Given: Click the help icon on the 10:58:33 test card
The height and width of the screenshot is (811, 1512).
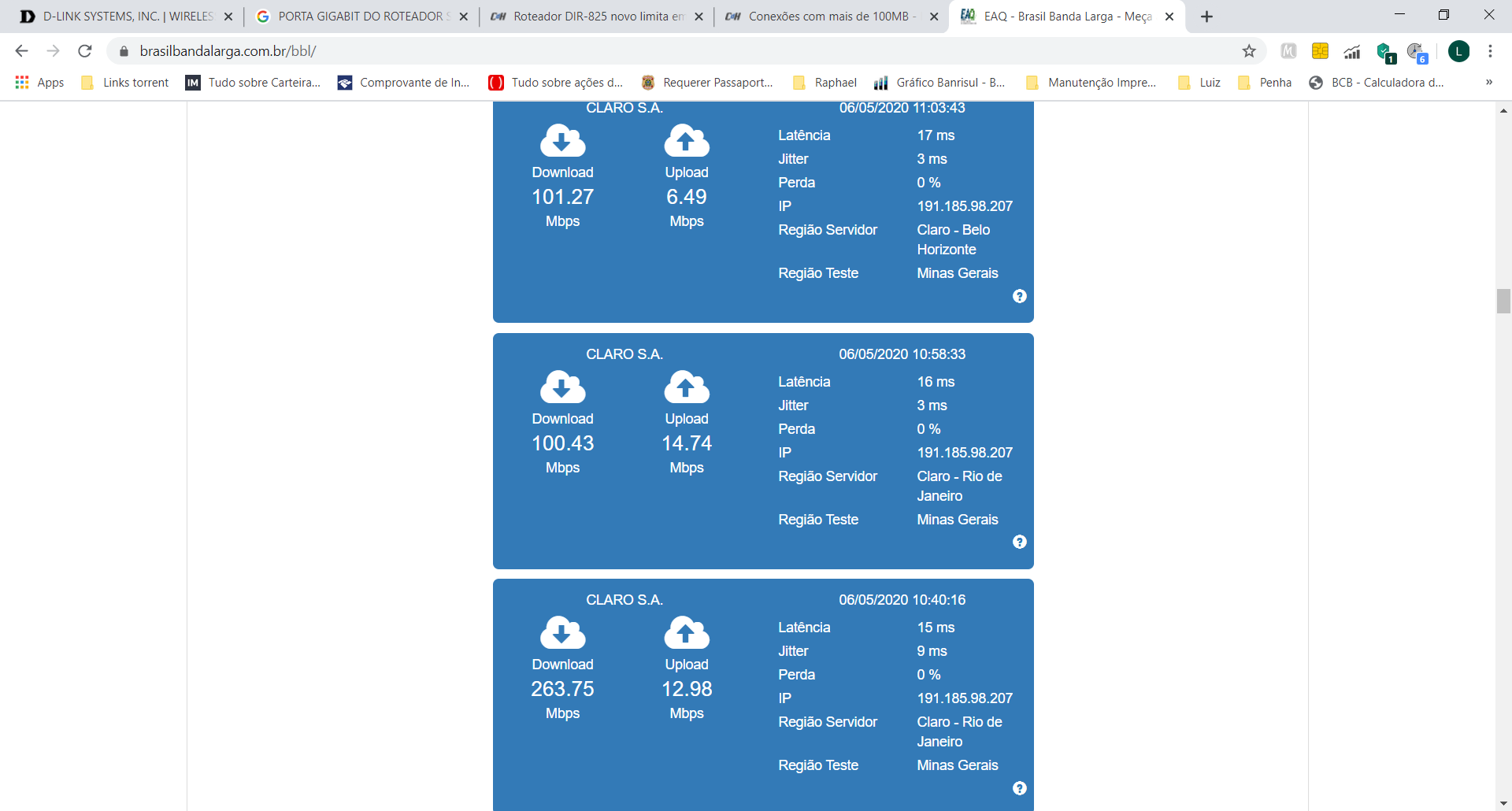Looking at the screenshot, I should pyautogui.click(x=1020, y=542).
